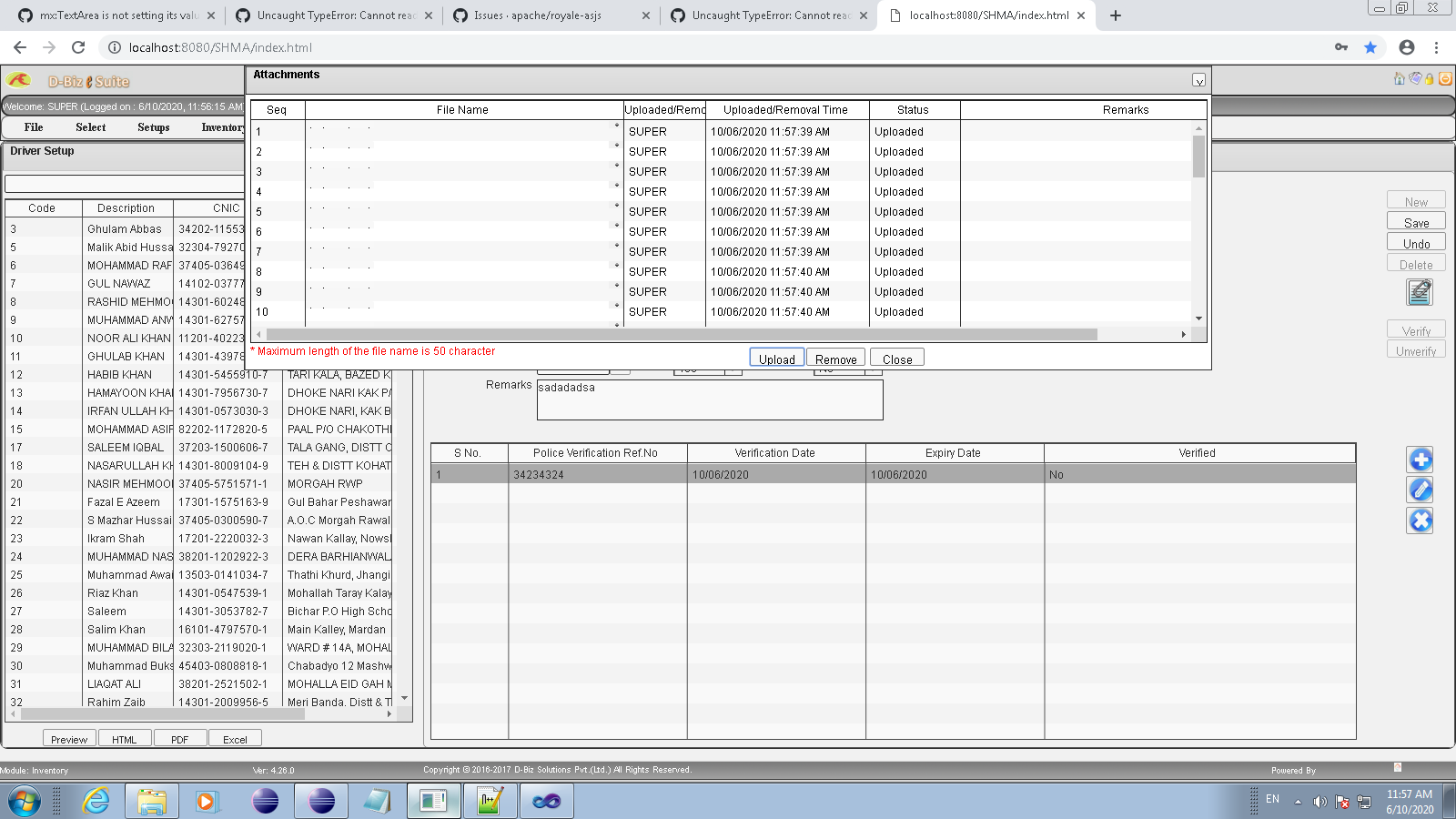
Task: Open Windows Start menu
Action: tap(25, 802)
